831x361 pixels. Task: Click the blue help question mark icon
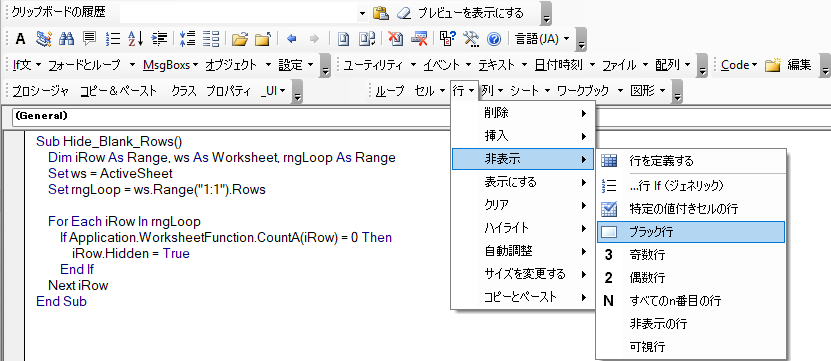coord(494,38)
